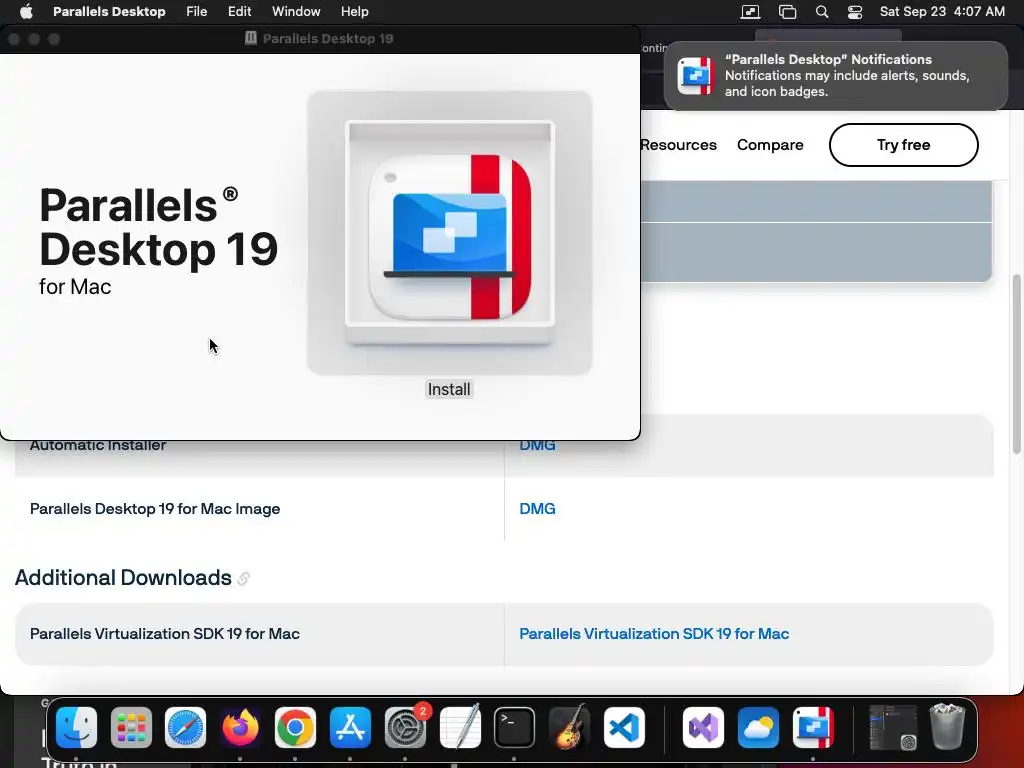Viewport: 1024px width, 768px height.
Task: Open Parallels Virtualization SDK 19 for Mac link
Action: click(x=654, y=633)
